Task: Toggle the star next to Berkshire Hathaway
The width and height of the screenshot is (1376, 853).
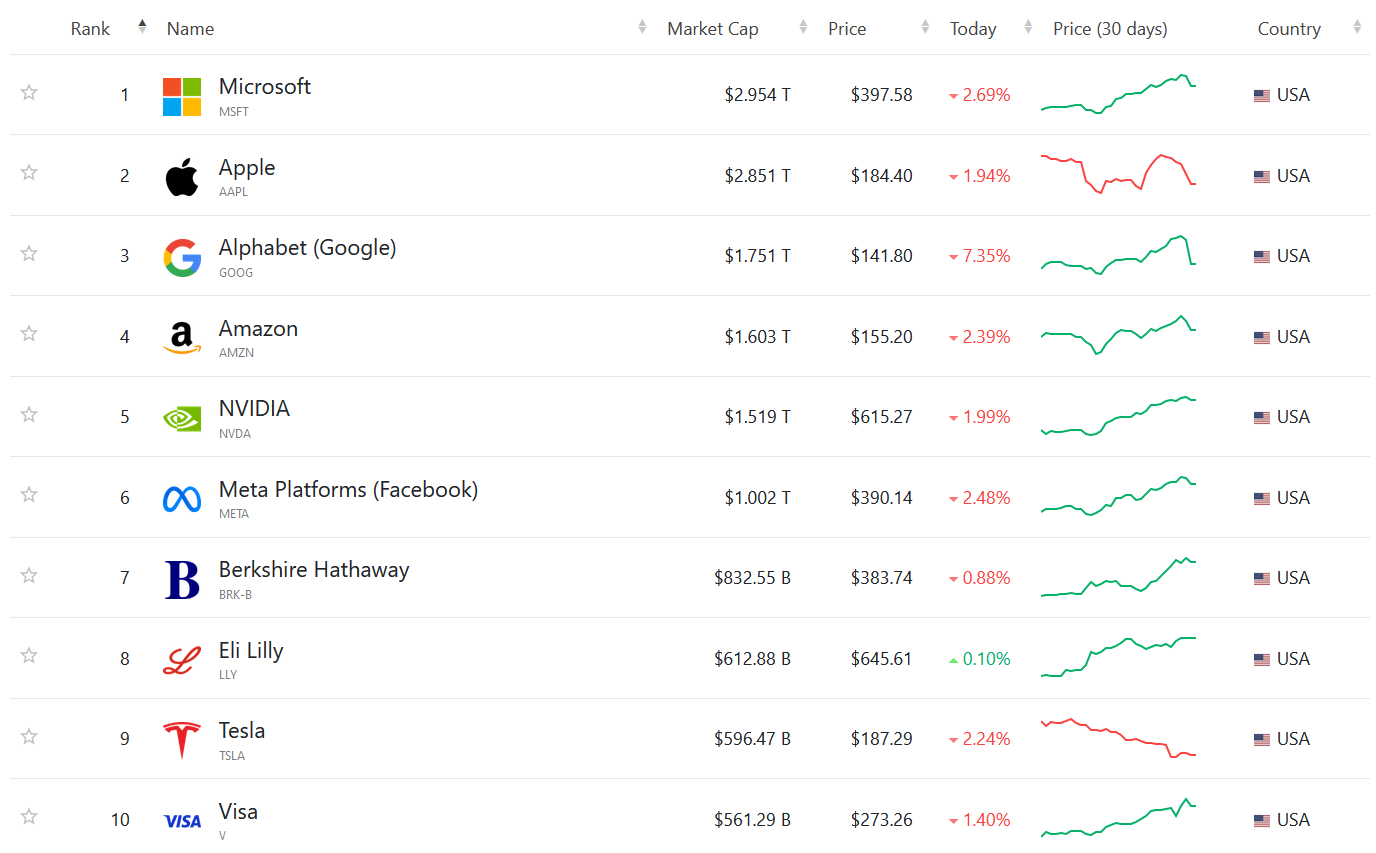Action: click(x=29, y=575)
